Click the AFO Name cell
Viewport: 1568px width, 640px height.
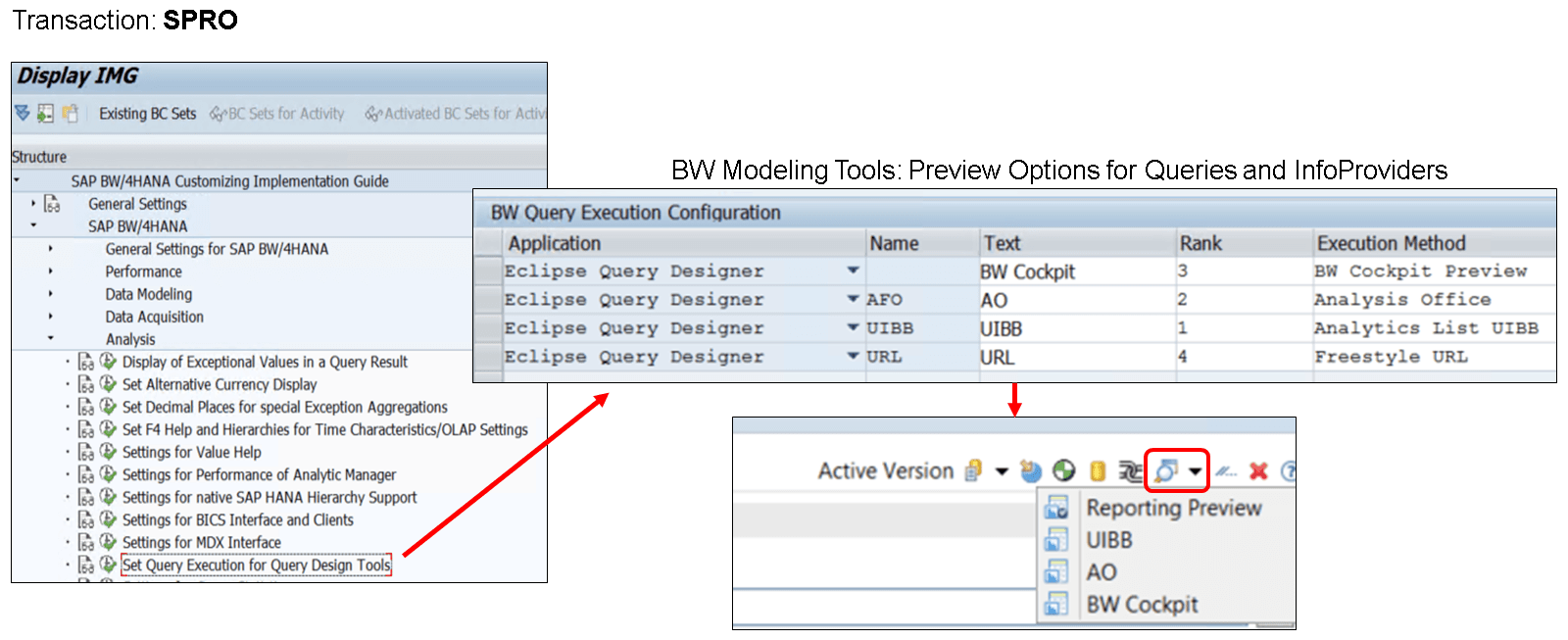click(921, 300)
